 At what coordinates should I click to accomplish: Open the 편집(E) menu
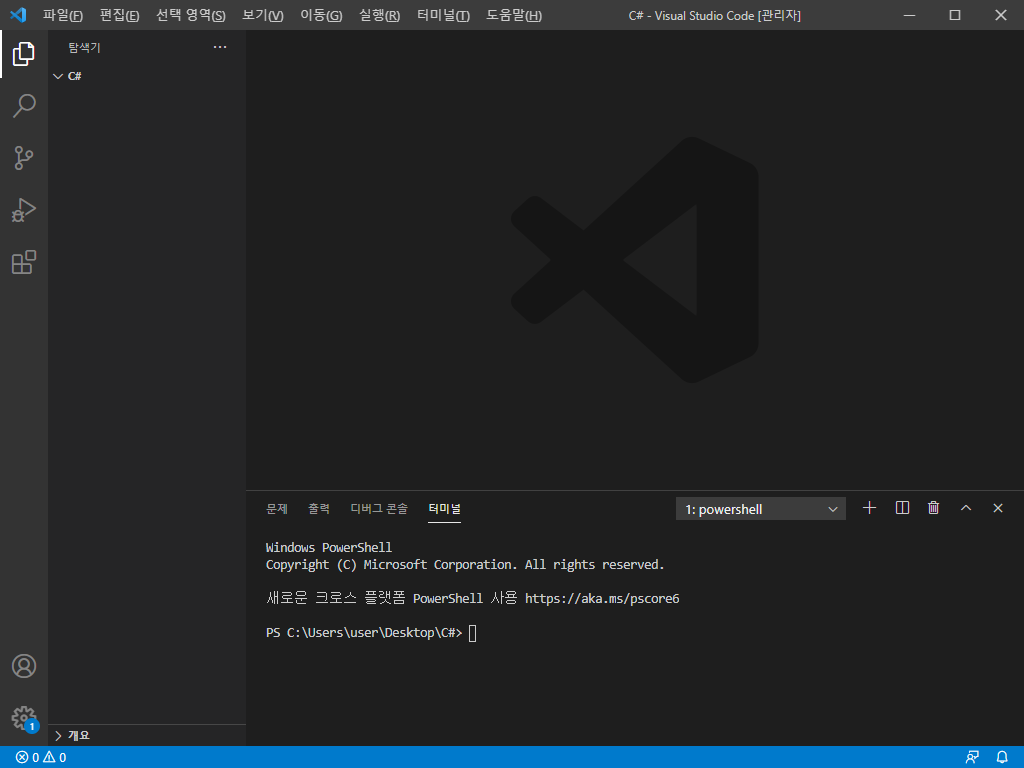[120, 15]
